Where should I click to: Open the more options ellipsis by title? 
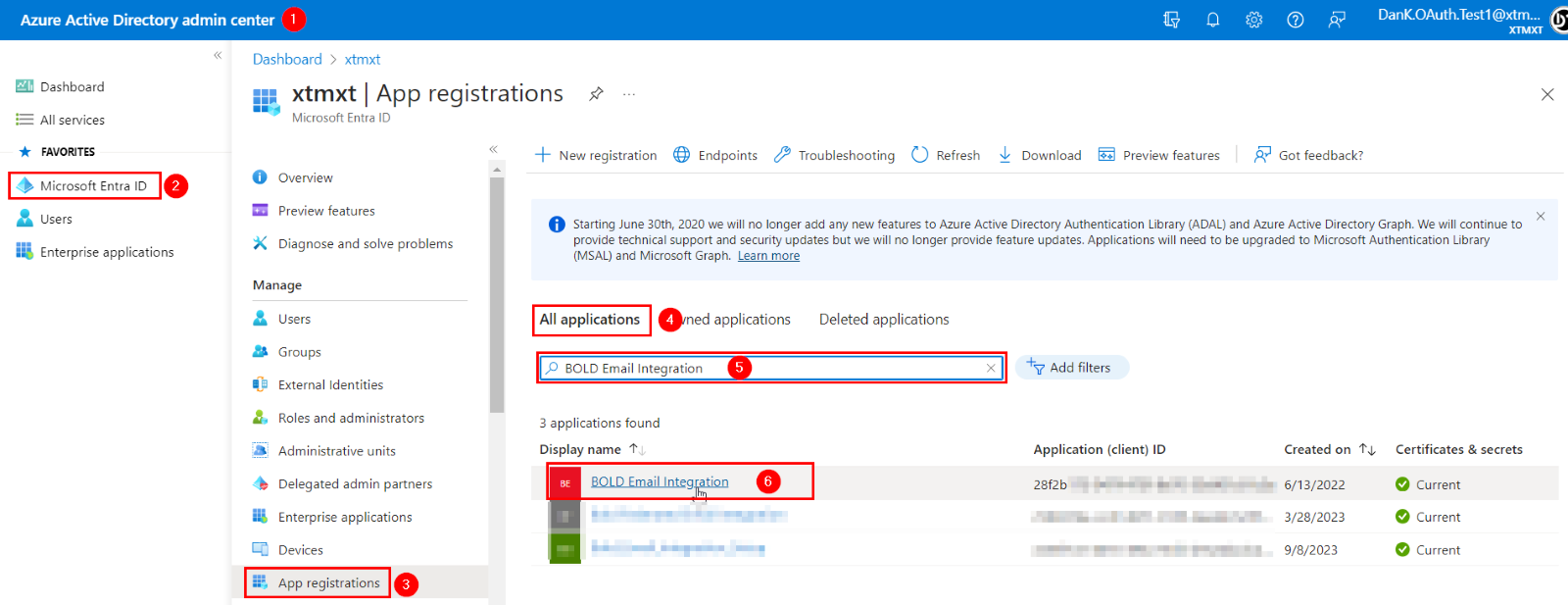point(629,94)
